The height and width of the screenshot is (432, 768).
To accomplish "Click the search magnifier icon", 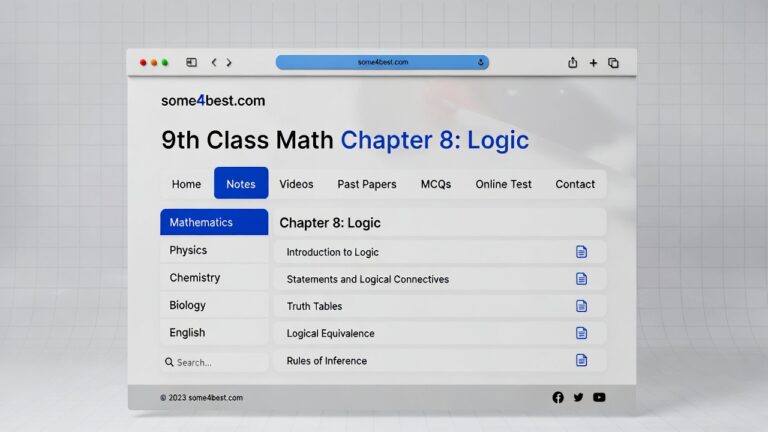I will [169, 362].
